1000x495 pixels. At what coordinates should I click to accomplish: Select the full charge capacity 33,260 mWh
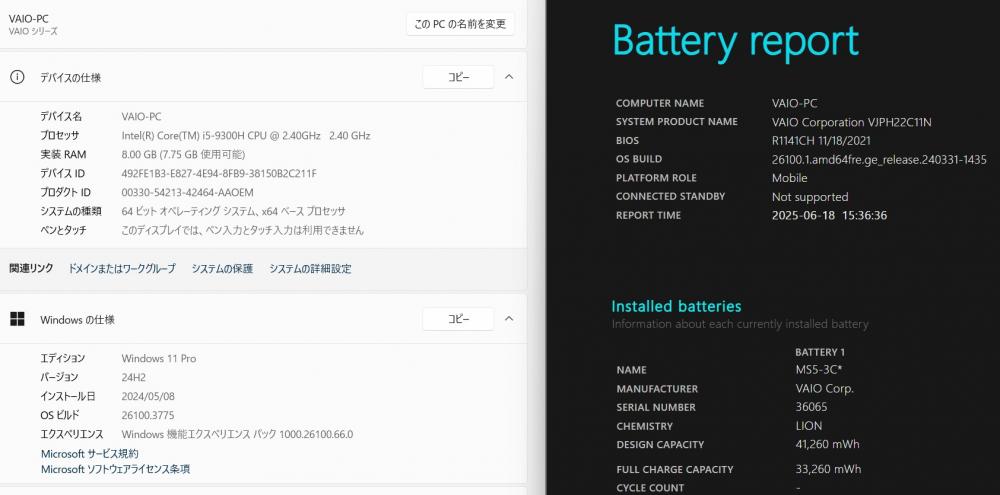tap(827, 469)
